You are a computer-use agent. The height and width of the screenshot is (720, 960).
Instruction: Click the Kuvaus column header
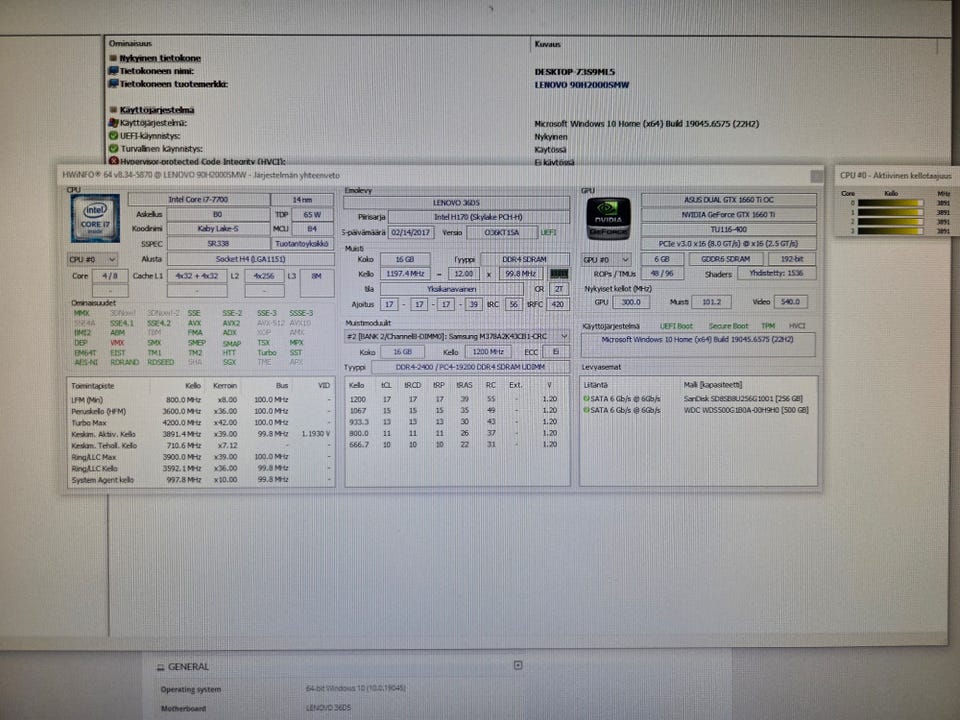pos(547,45)
